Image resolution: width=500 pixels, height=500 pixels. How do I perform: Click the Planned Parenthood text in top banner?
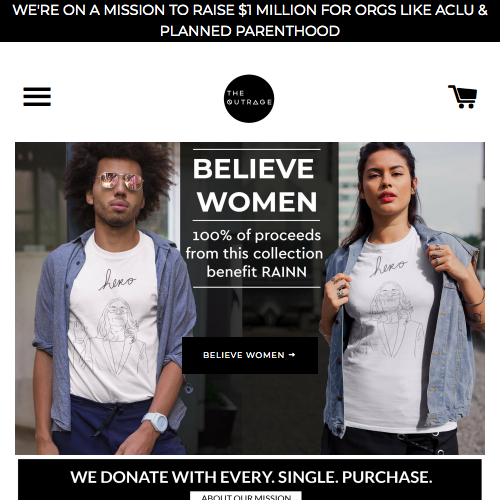coord(250,31)
